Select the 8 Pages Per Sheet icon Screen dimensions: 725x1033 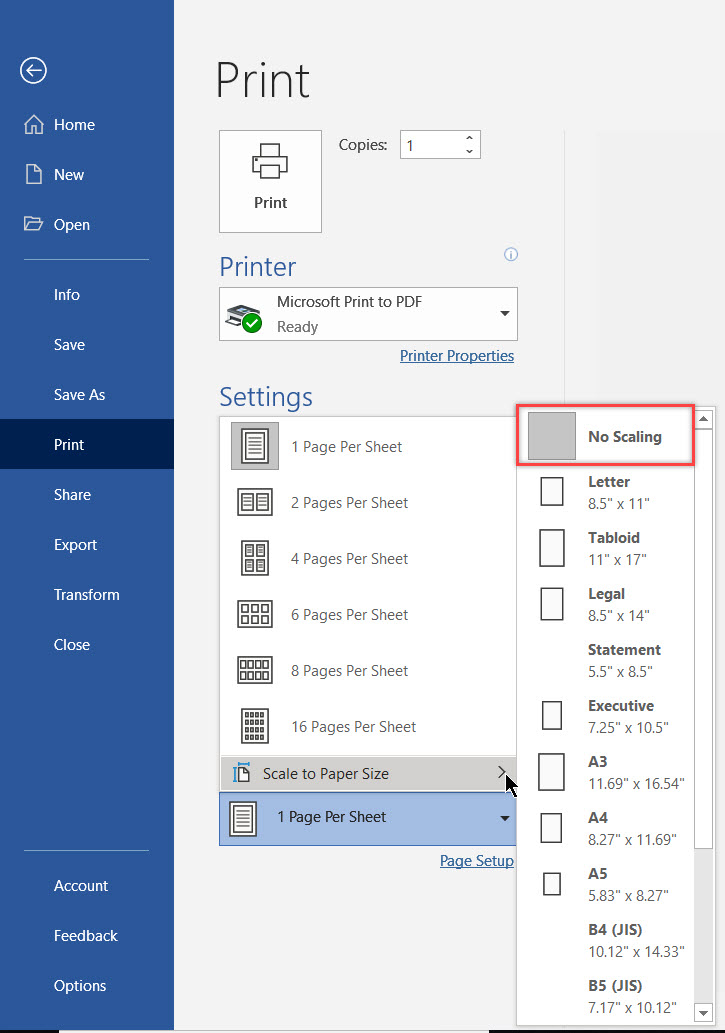[x=255, y=670]
